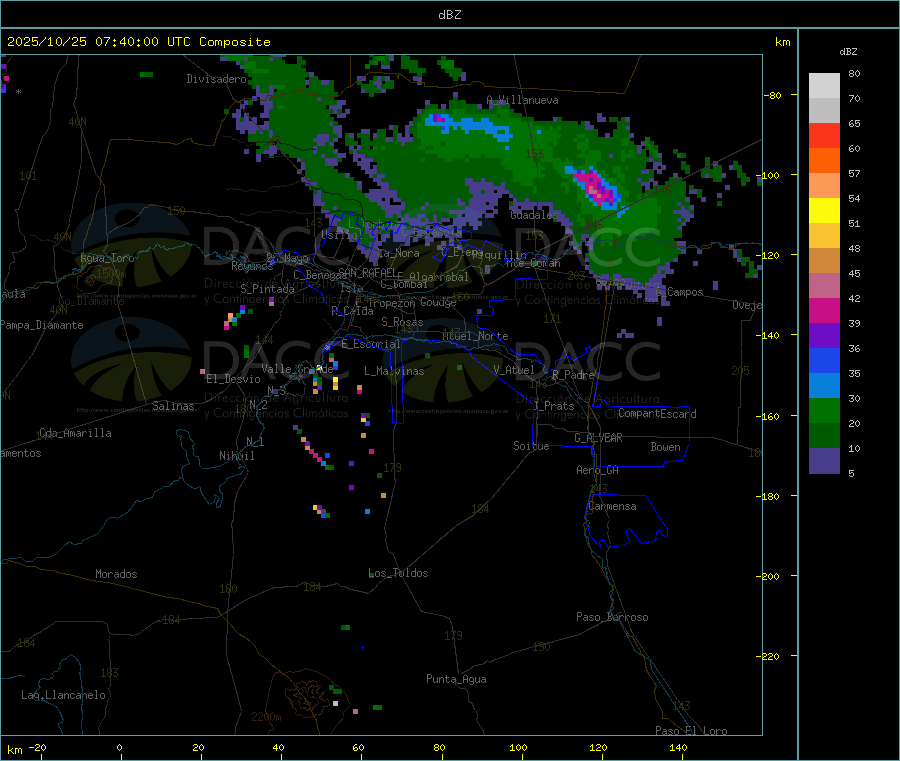The width and height of the screenshot is (900, 761).
Task: Click the Paso_El_Loro label
Action: 691,731
